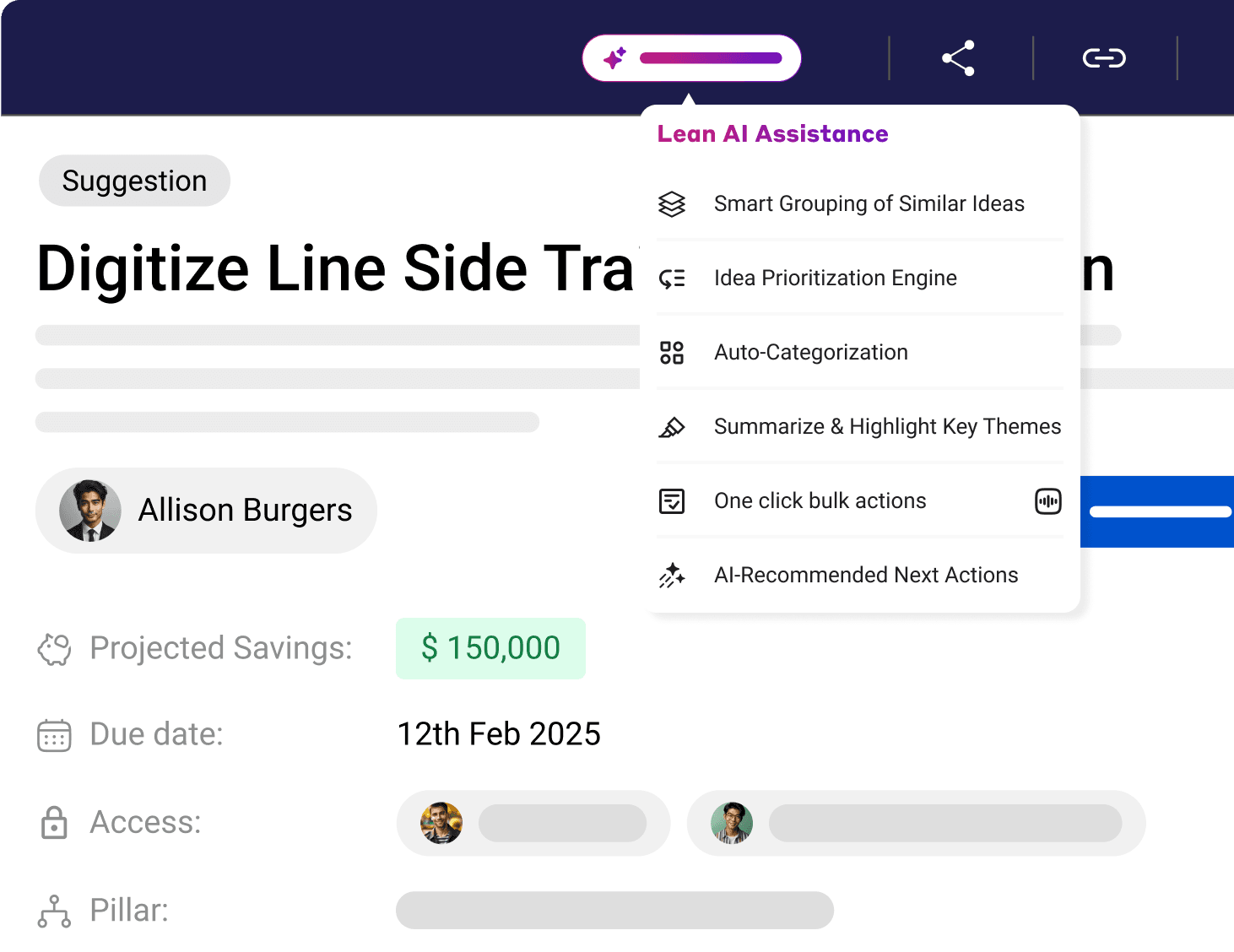Select Auto-Categorization menu entry

(x=810, y=353)
